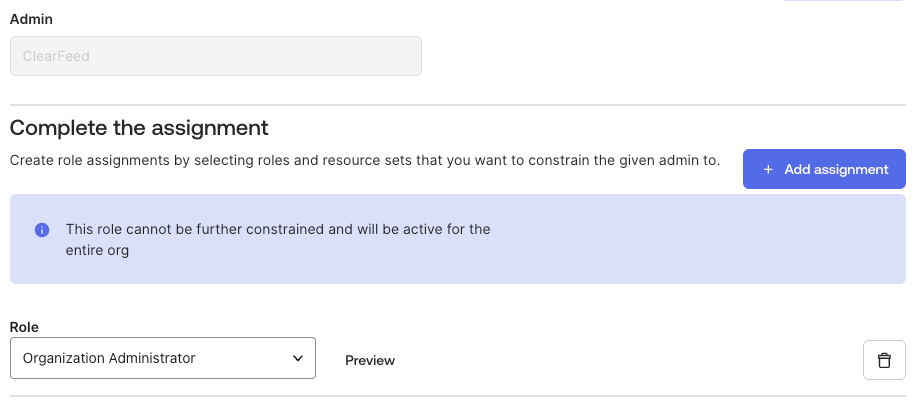923x414 pixels.
Task: Delete the role assignment with trash icon
Action: (x=884, y=360)
